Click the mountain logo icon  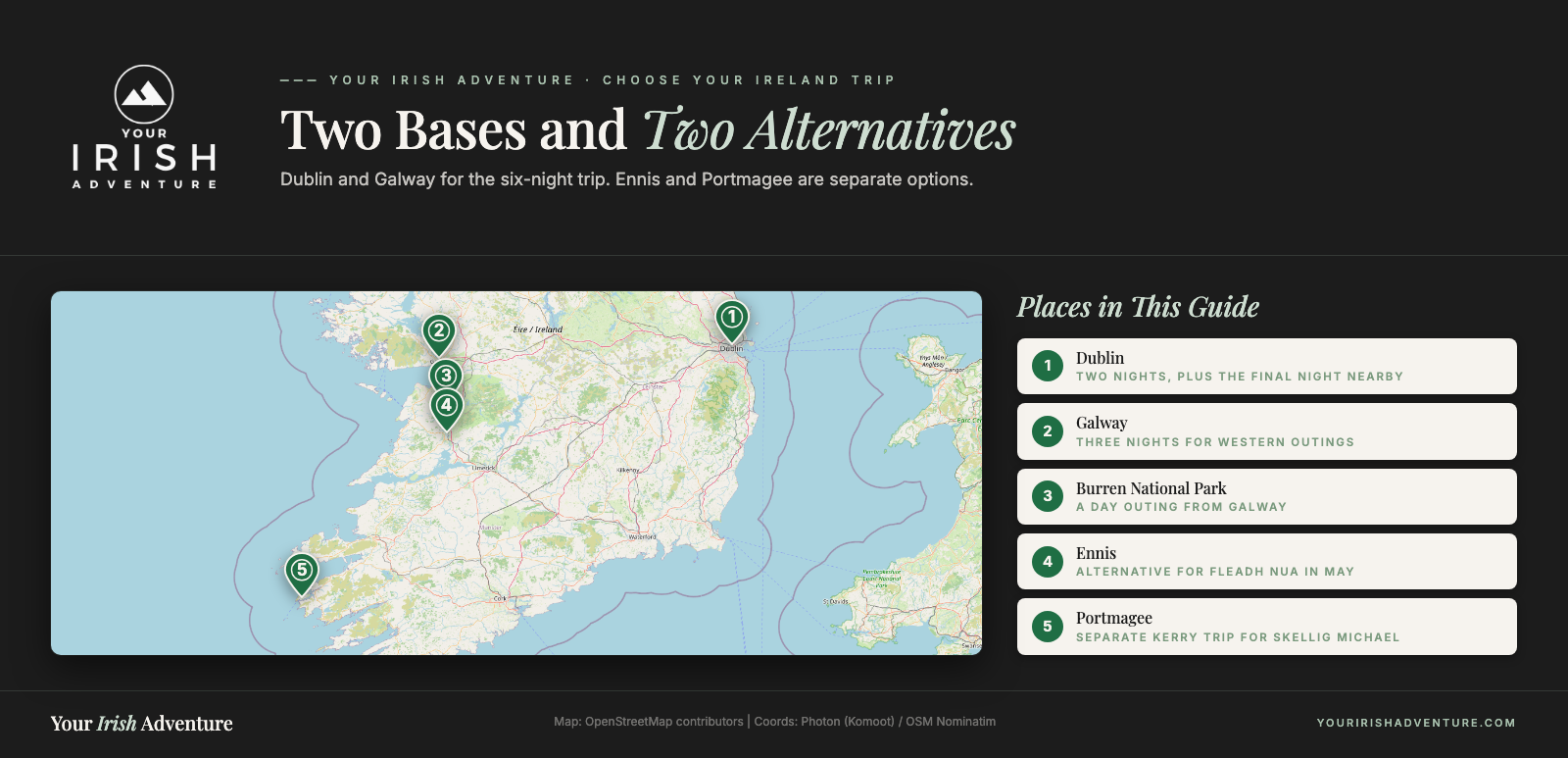[x=144, y=94]
